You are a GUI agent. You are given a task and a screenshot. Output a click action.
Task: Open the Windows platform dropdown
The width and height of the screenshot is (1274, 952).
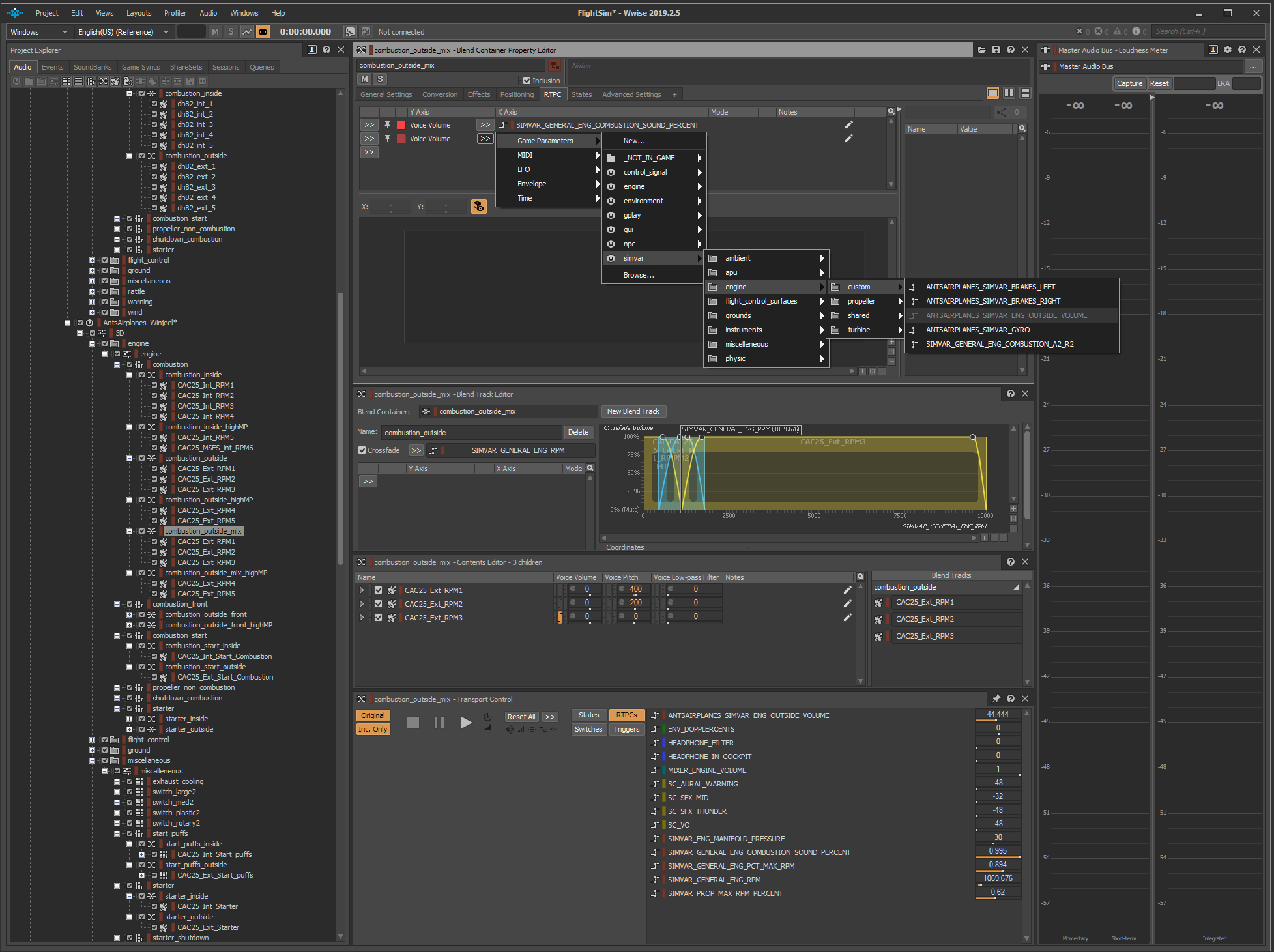[x=38, y=32]
